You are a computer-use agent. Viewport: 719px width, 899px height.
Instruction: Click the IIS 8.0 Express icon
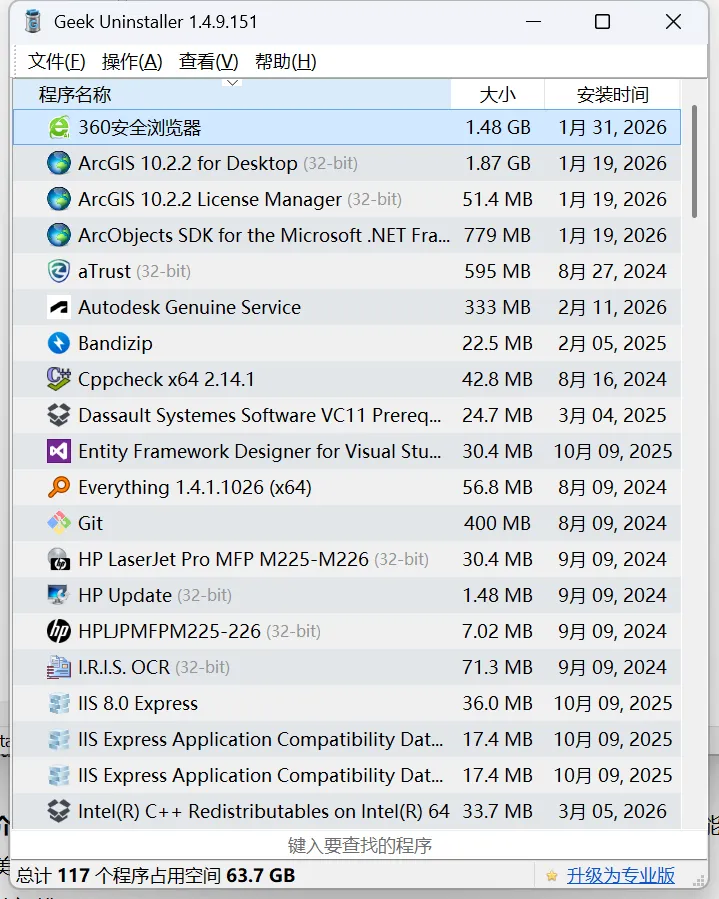click(x=58, y=703)
